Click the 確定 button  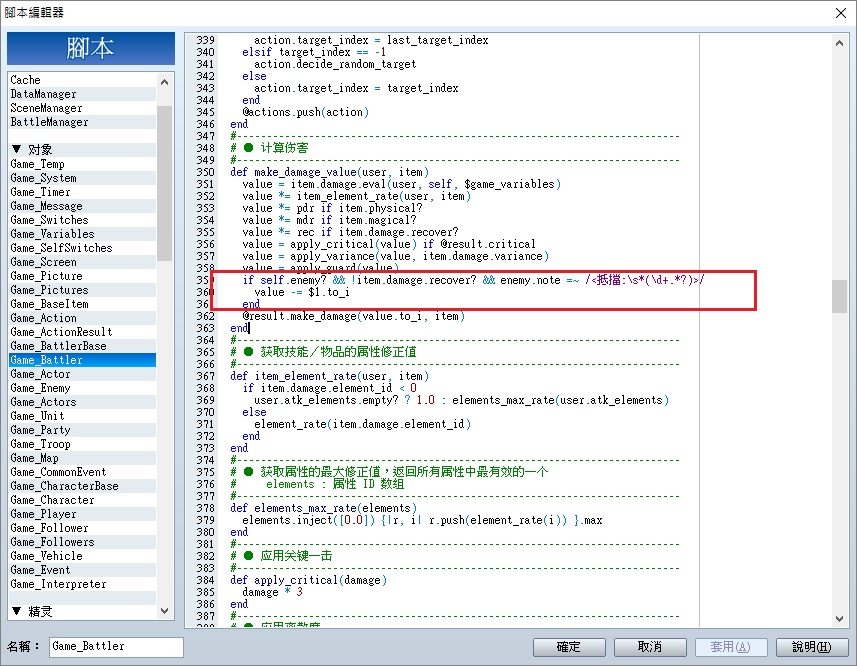pyautogui.click(x=568, y=647)
